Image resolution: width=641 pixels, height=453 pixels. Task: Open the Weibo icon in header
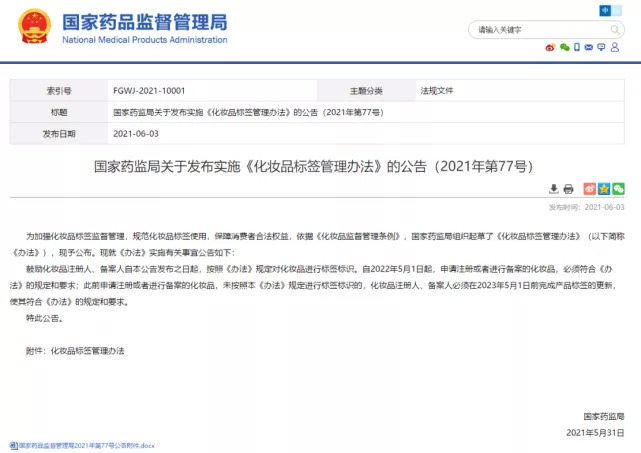550,47
